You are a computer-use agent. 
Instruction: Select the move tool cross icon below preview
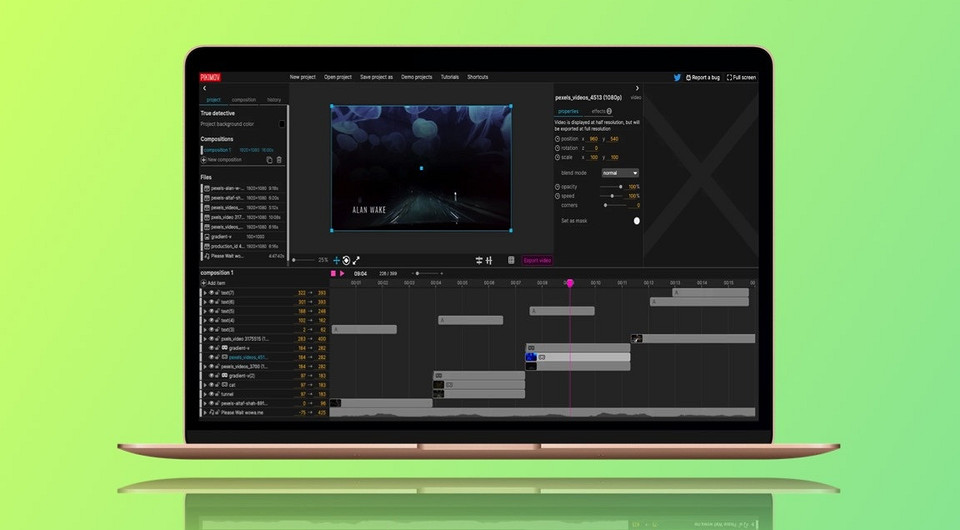336,260
